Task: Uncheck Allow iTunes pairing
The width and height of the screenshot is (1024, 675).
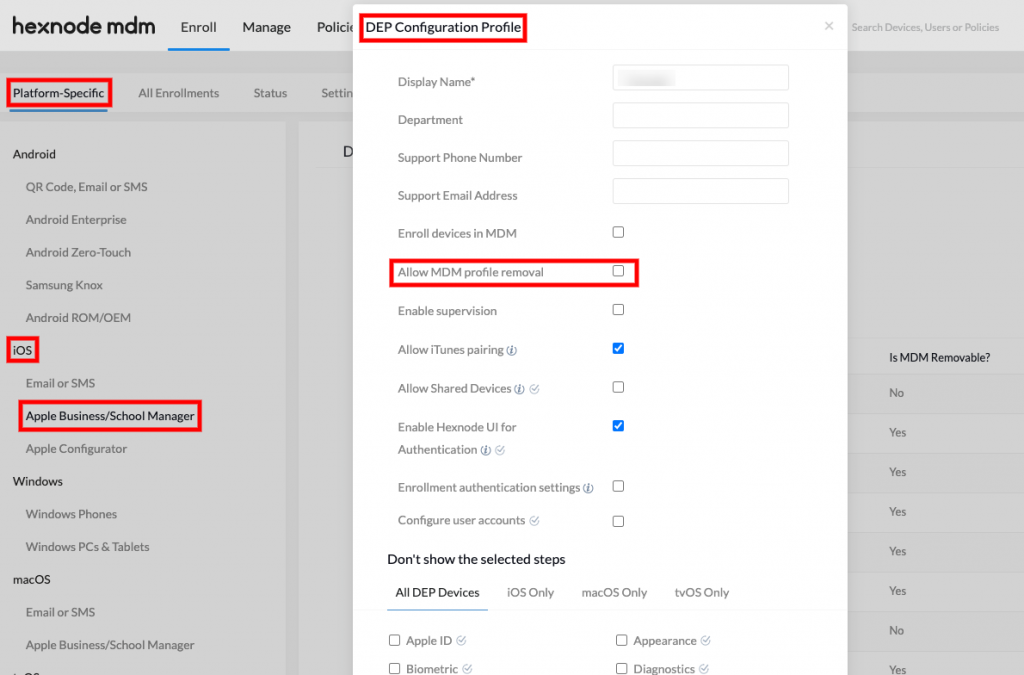Action: point(618,349)
